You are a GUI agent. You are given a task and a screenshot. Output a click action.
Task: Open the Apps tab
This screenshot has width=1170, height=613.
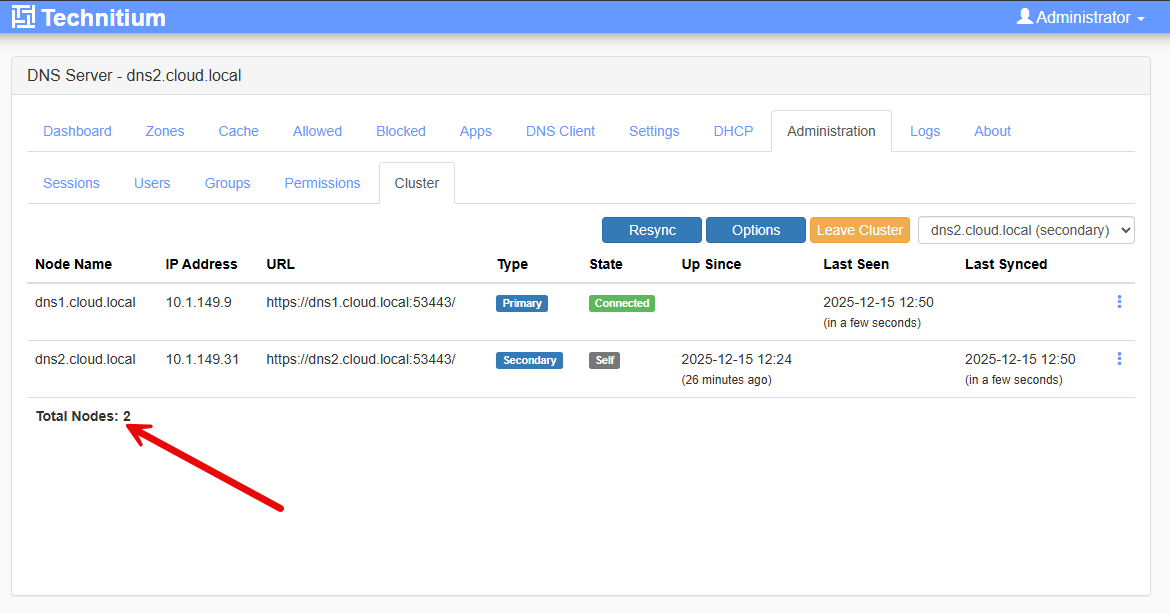pyautogui.click(x=475, y=131)
